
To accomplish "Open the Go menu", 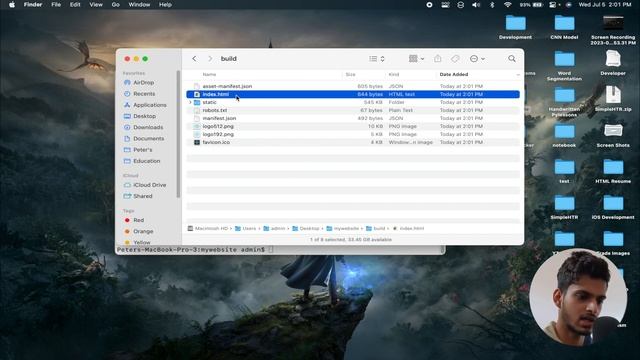I will tap(116, 5).
